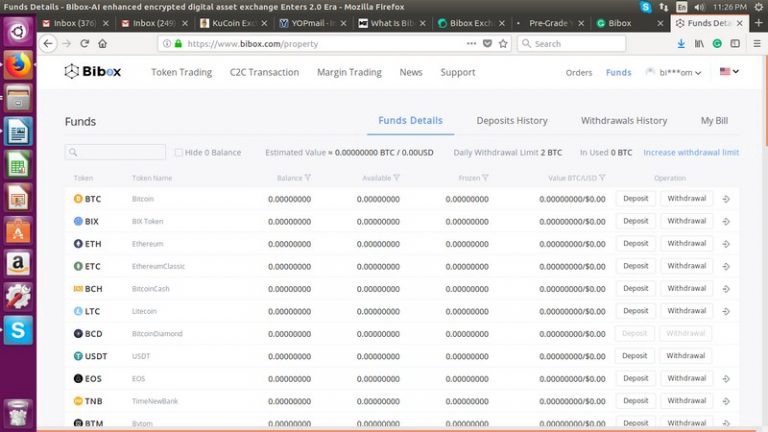
Task: Open the language flag dropdown
Action: [729, 72]
